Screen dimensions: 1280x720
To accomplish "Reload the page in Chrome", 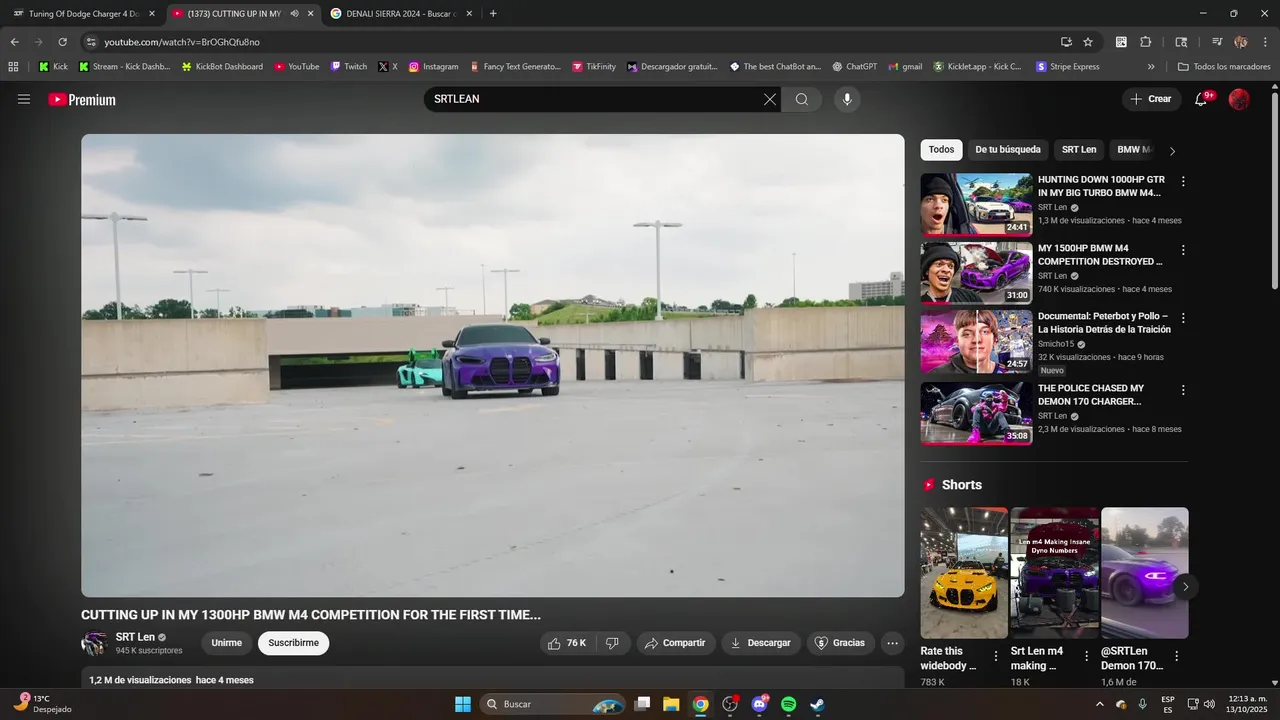I will [x=62, y=42].
